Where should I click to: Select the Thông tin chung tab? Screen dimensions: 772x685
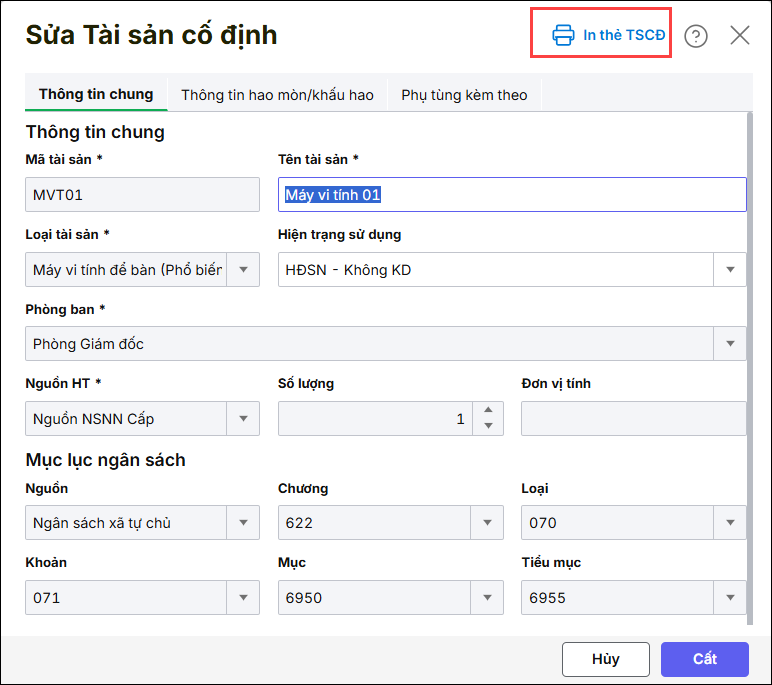coord(96,94)
